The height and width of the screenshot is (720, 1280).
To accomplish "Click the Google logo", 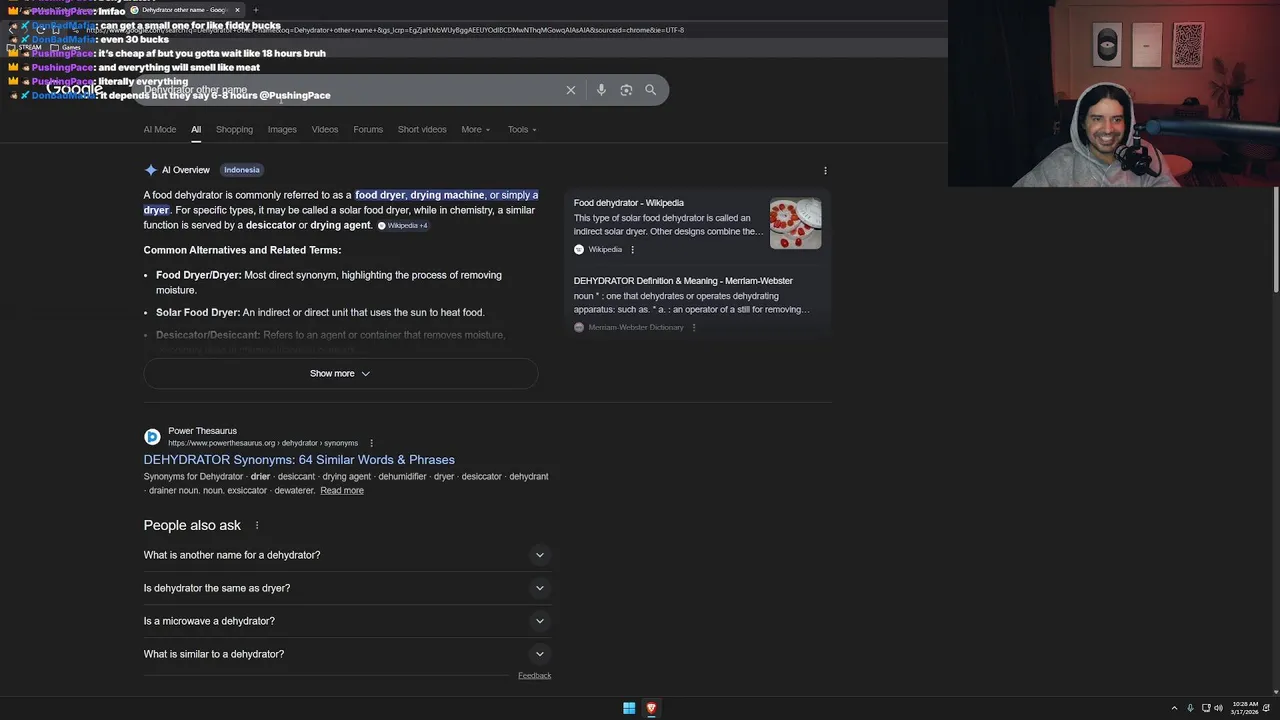I will click(75, 89).
